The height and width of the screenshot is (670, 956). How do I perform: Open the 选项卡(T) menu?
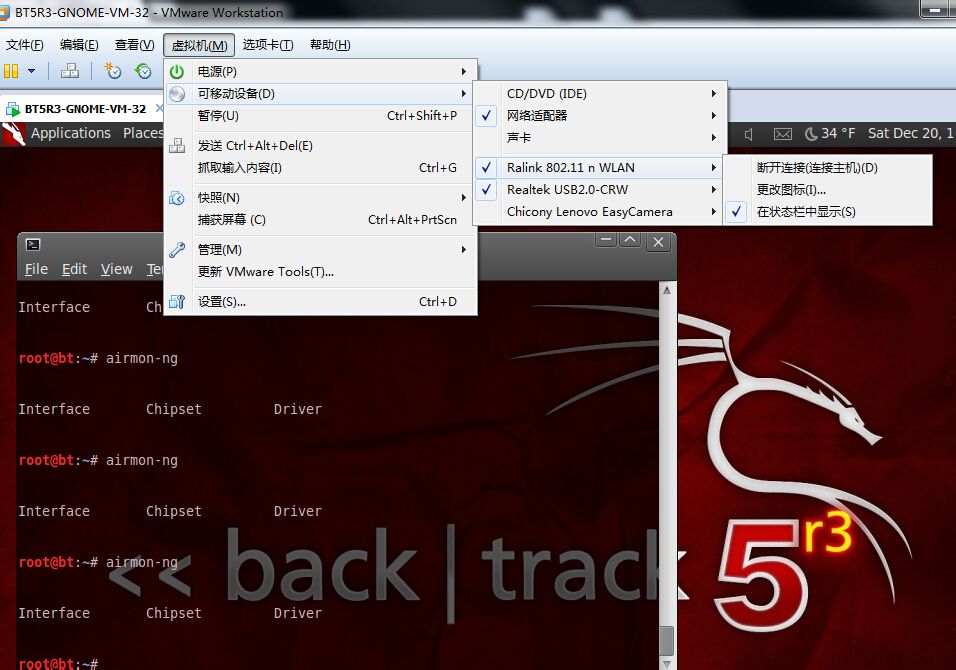coord(268,45)
